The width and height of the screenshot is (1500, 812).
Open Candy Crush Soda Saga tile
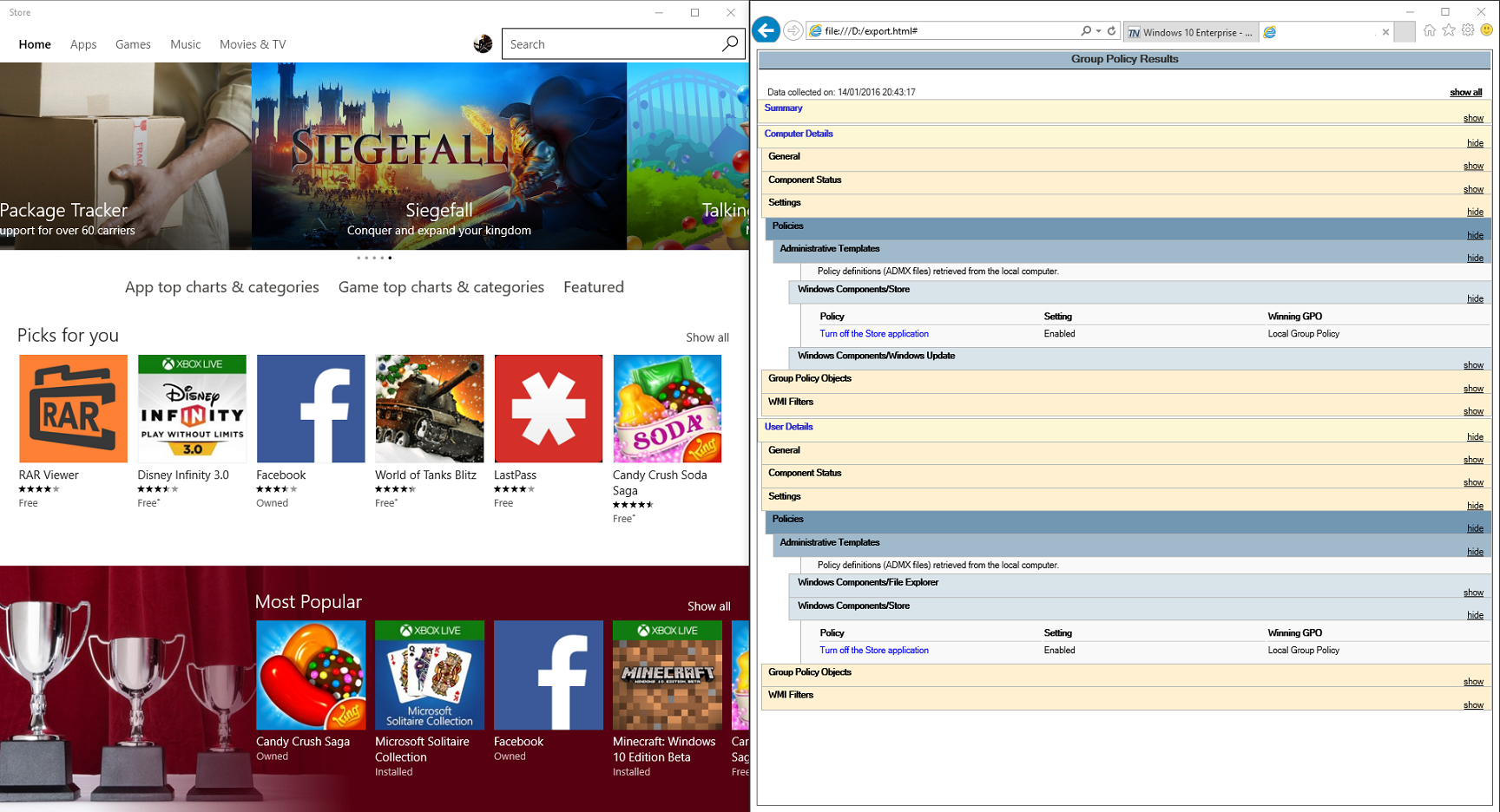tap(668, 439)
